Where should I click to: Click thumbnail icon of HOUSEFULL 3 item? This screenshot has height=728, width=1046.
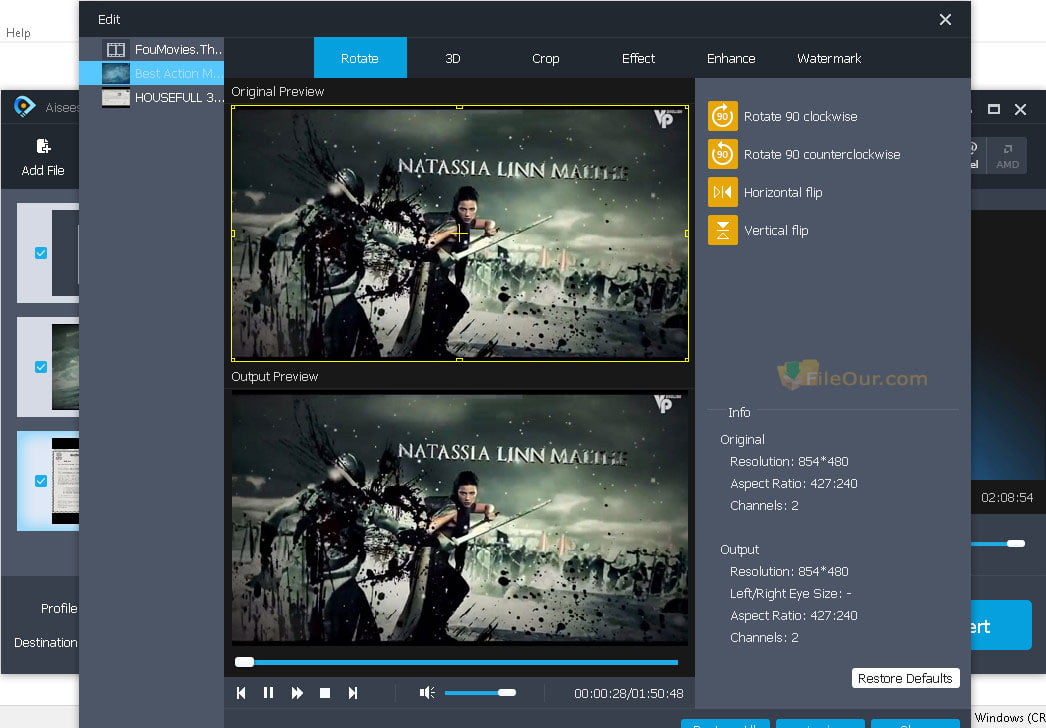coord(116,97)
